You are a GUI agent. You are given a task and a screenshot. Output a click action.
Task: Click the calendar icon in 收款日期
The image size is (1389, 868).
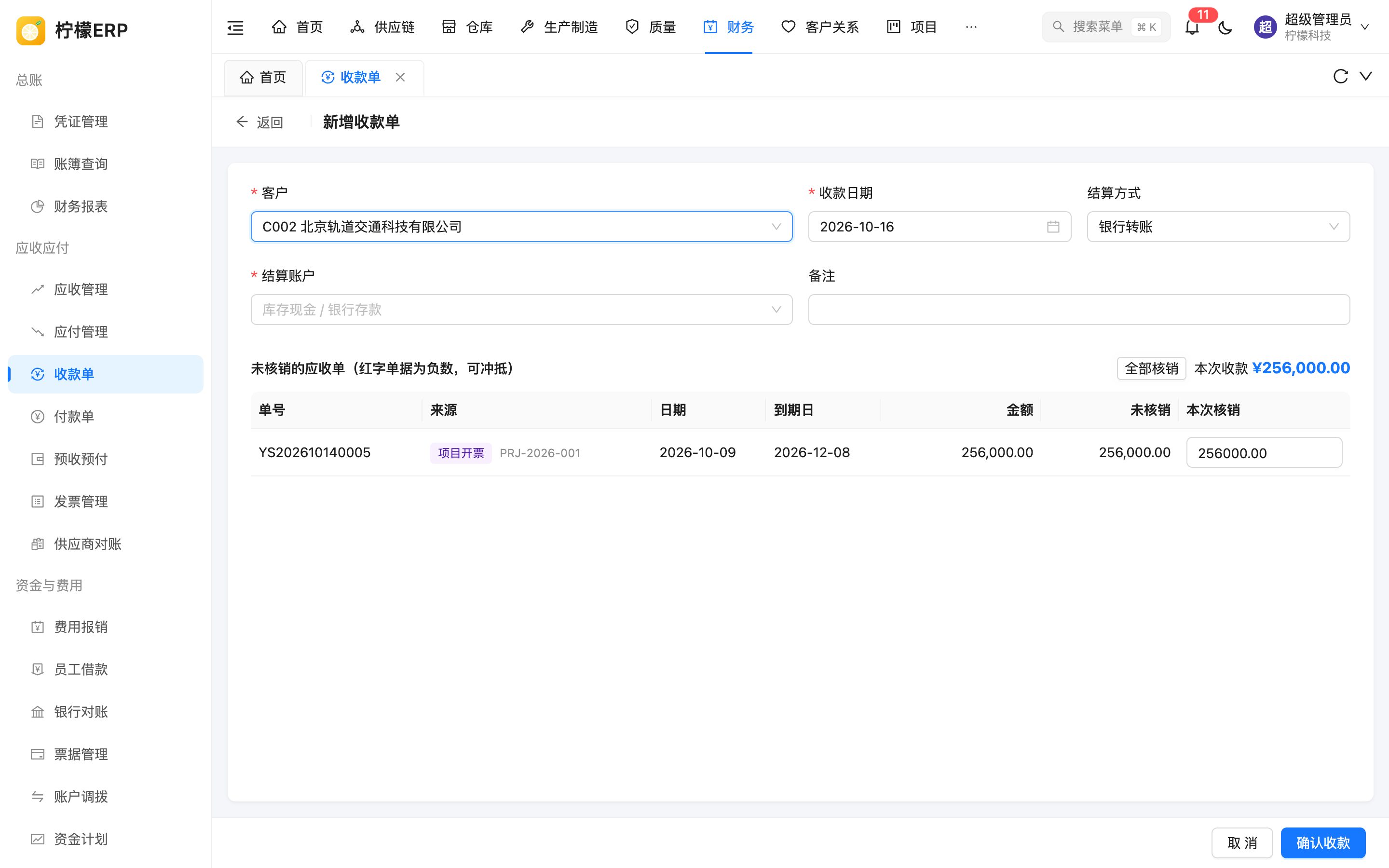point(1053,227)
